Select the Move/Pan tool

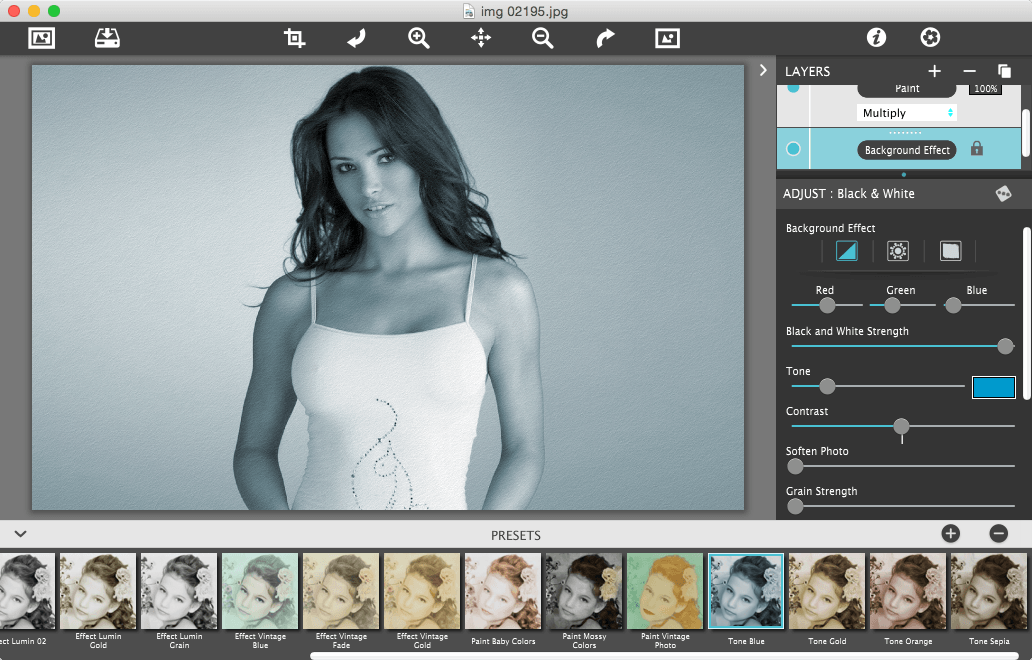480,37
